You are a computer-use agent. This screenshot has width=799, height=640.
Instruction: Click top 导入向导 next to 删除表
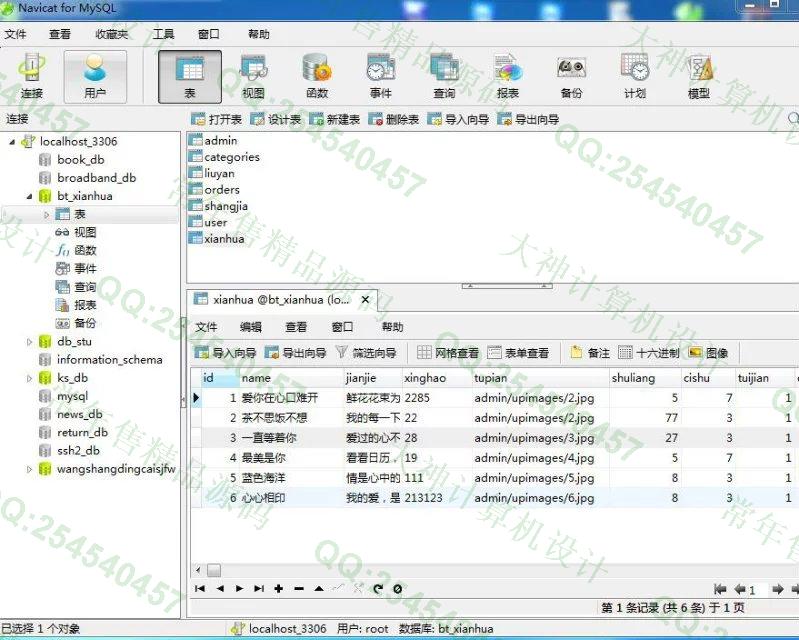click(458, 119)
